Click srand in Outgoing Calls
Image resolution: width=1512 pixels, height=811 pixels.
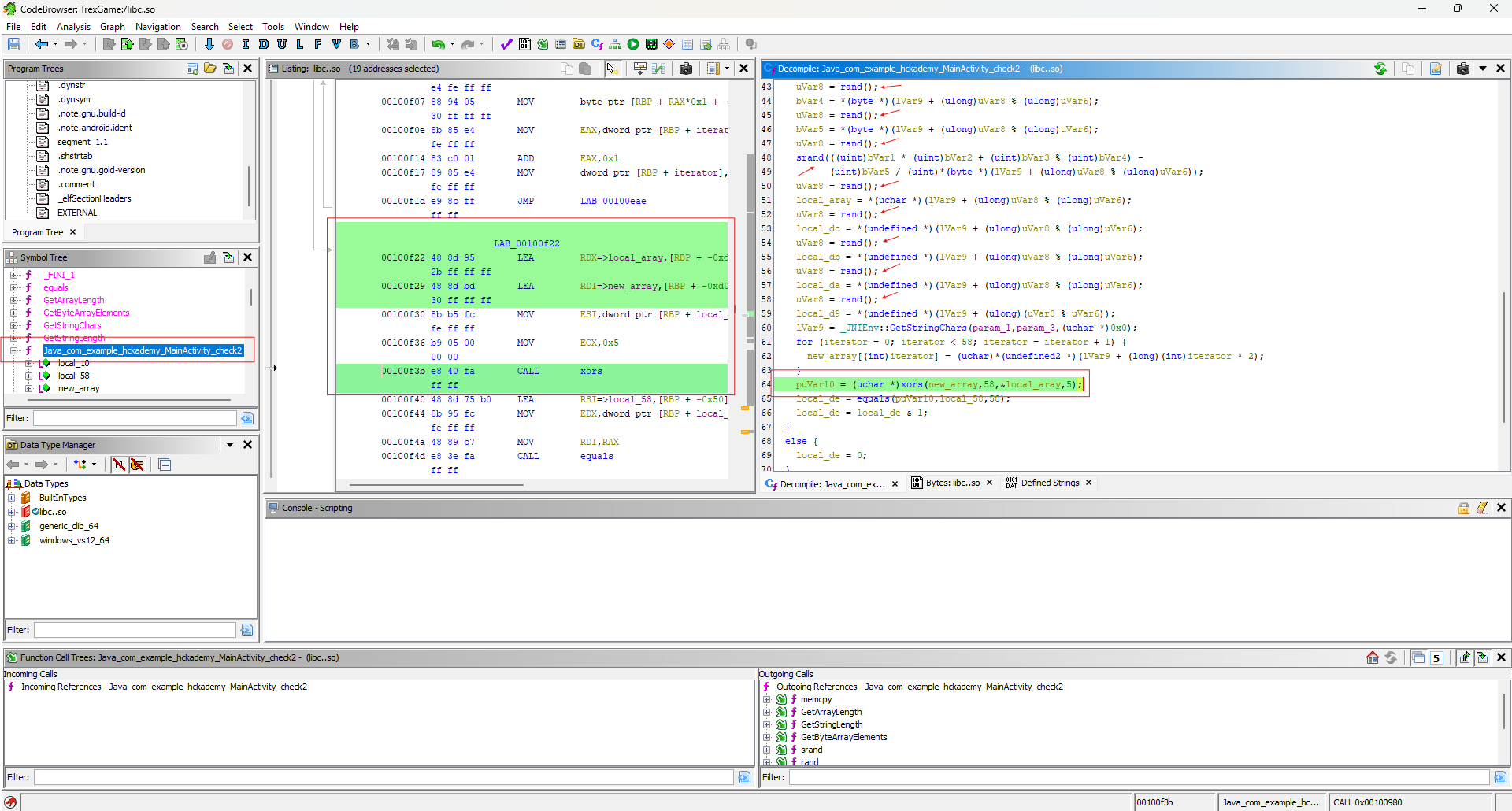coord(811,750)
